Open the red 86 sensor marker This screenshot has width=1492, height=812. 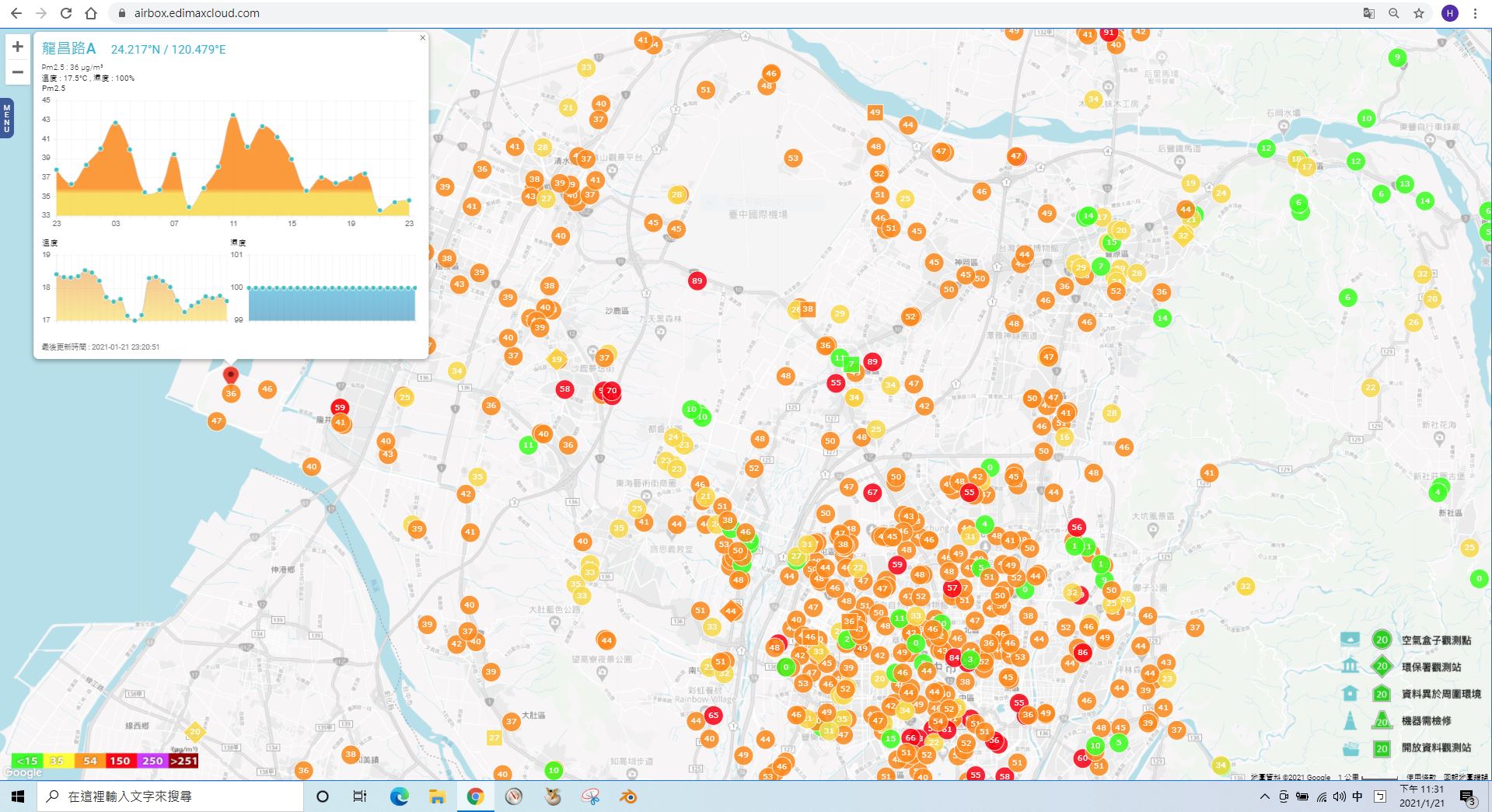click(1082, 652)
